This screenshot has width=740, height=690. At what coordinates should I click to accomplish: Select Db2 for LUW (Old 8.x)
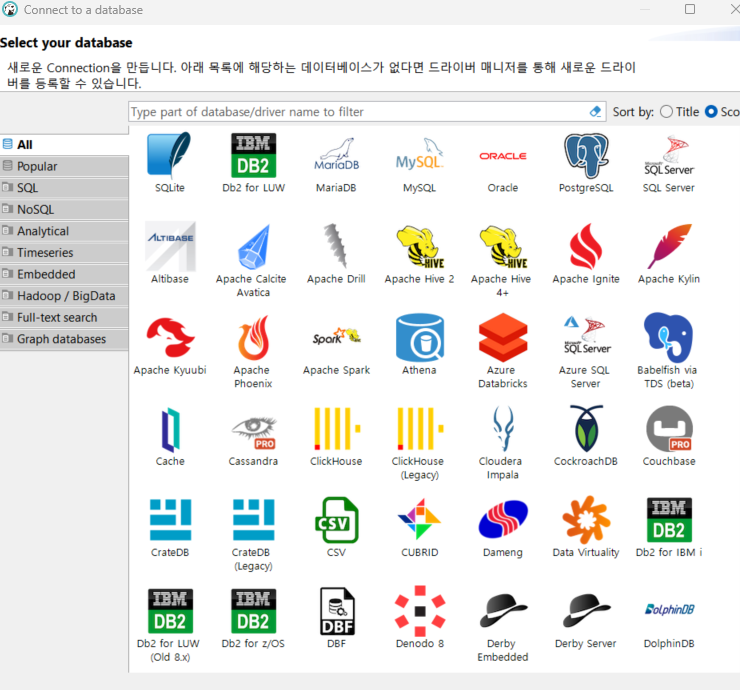[170, 611]
